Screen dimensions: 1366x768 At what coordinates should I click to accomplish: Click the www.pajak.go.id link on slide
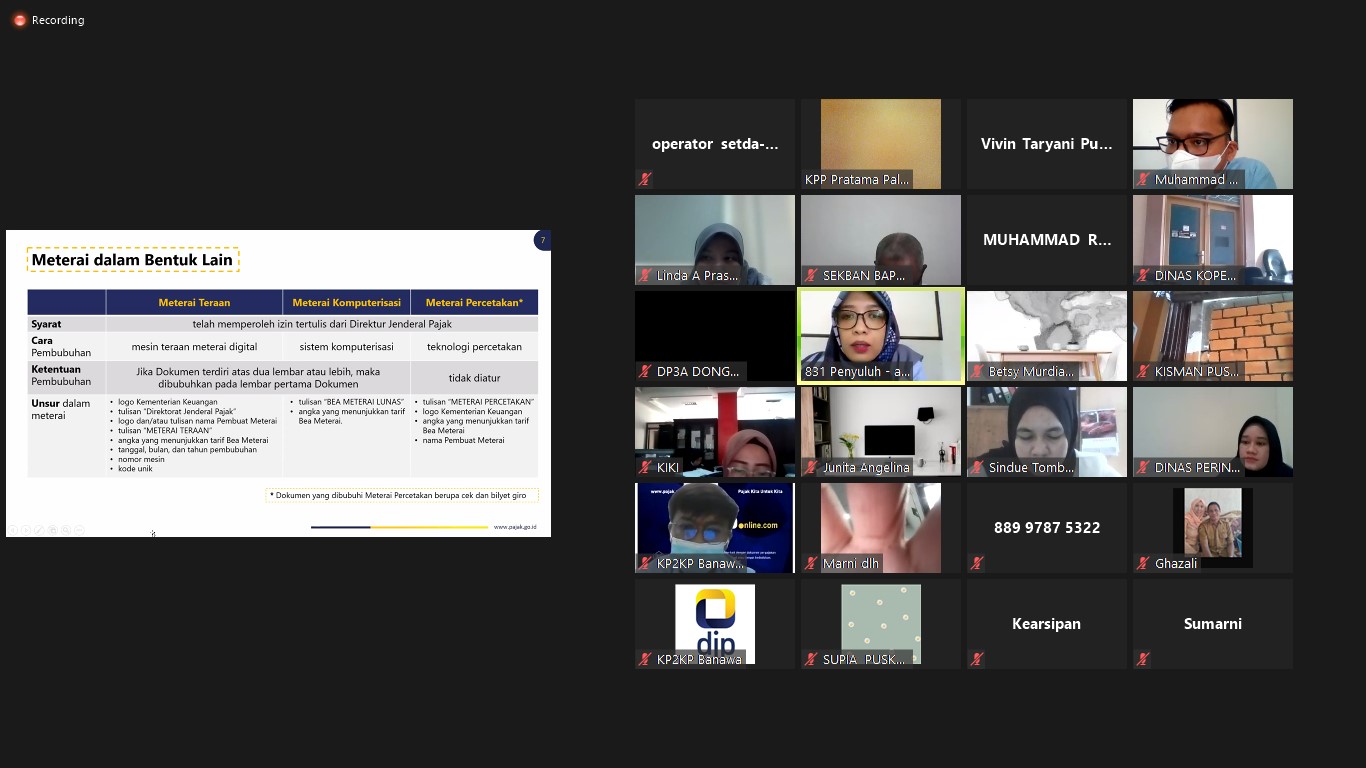tap(515, 527)
